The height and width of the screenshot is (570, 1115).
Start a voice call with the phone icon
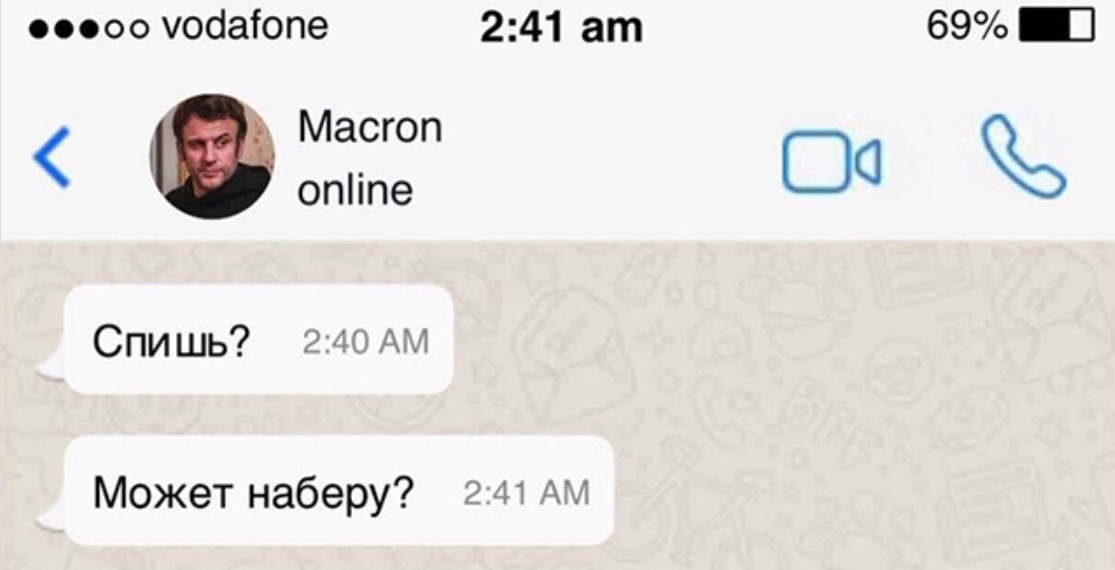(x=1023, y=156)
